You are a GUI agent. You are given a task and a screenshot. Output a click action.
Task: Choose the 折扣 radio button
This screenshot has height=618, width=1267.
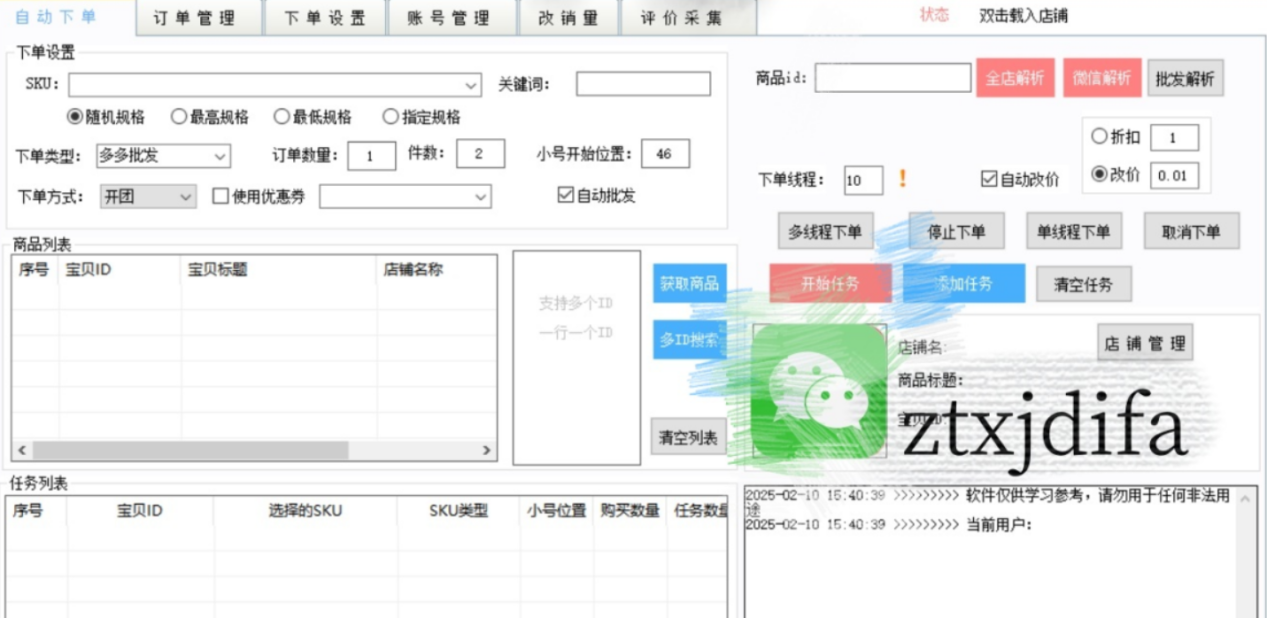(1100, 137)
